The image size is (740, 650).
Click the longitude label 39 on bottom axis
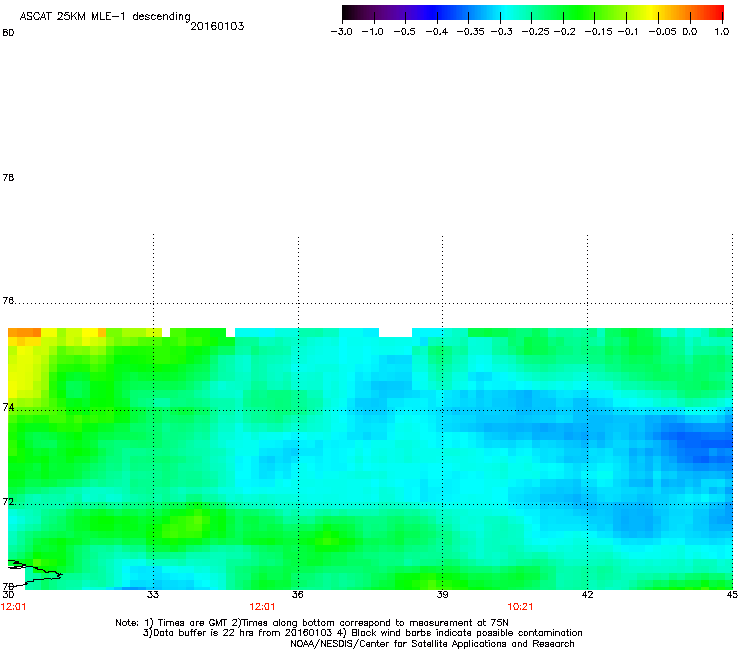point(442,595)
